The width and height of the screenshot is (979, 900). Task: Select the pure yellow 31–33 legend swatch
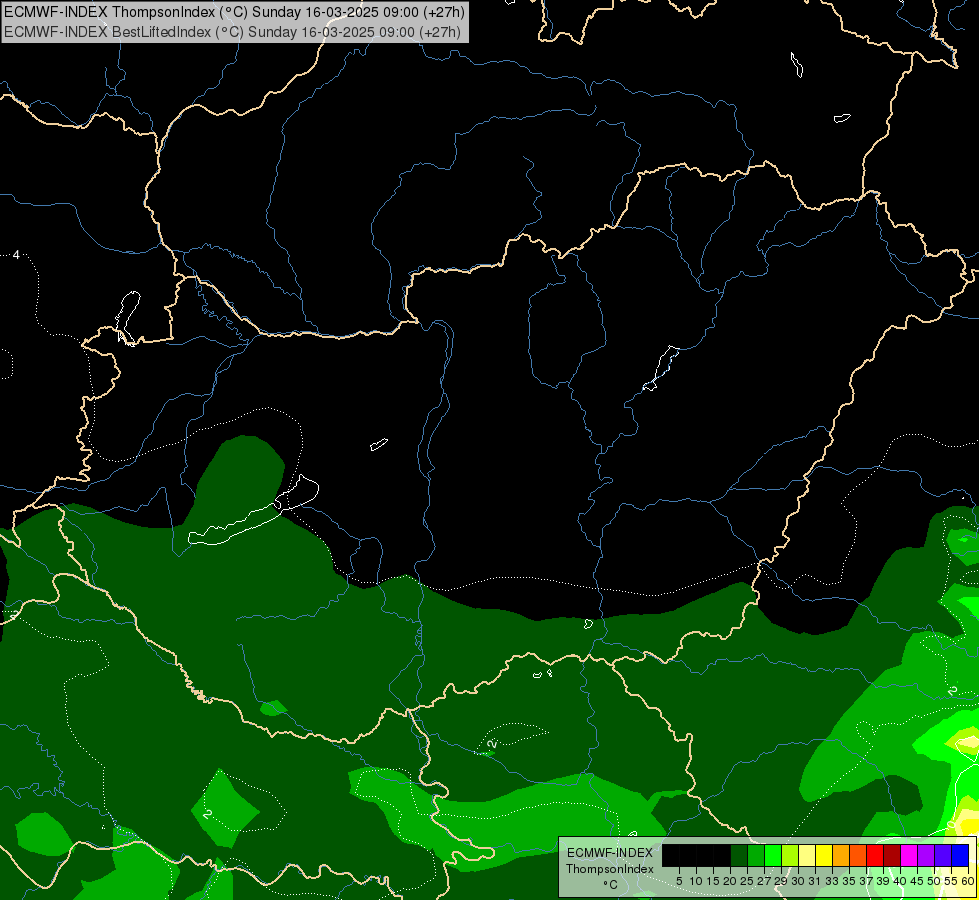(824, 855)
